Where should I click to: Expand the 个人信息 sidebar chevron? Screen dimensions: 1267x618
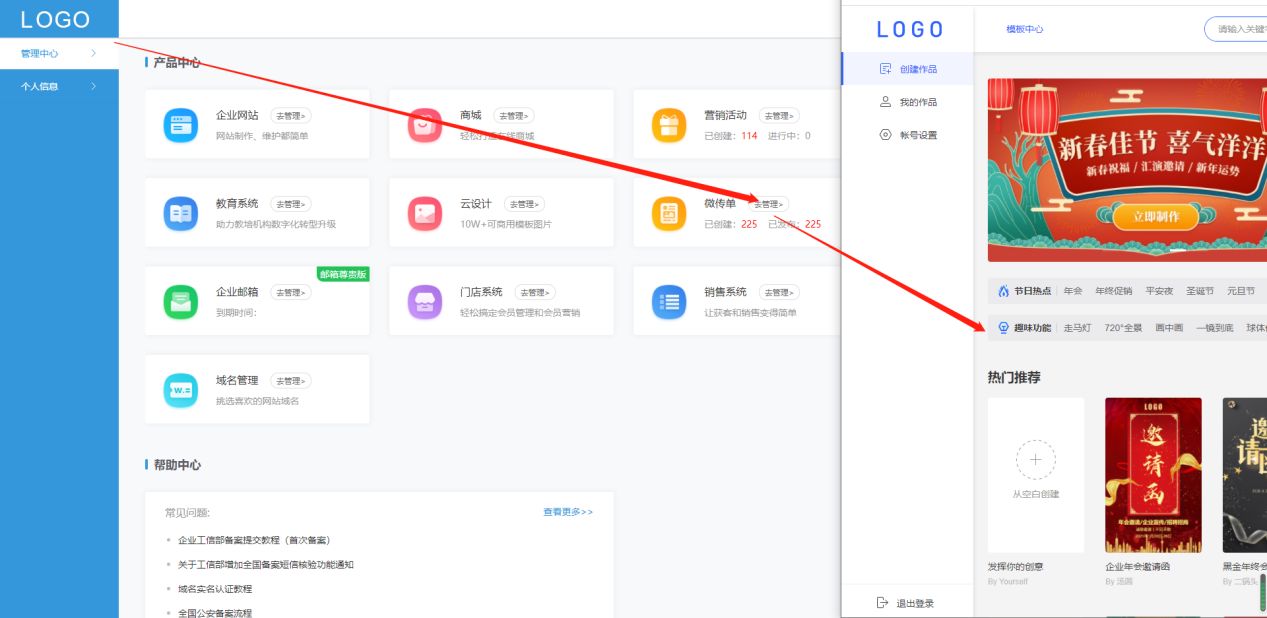click(93, 86)
